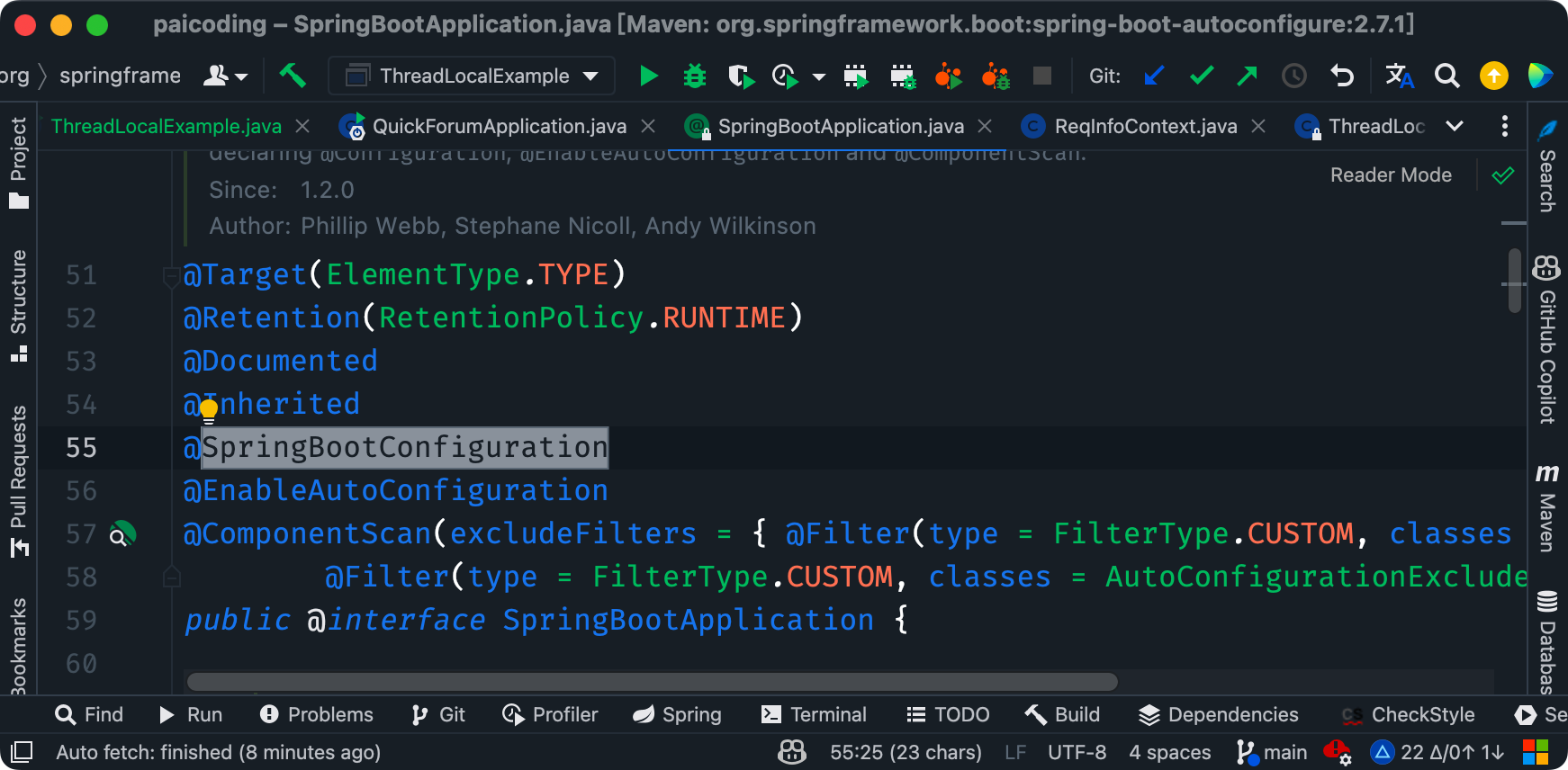Toggle Reader Mode
This screenshot has width=1568, height=770.
point(1391,175)
